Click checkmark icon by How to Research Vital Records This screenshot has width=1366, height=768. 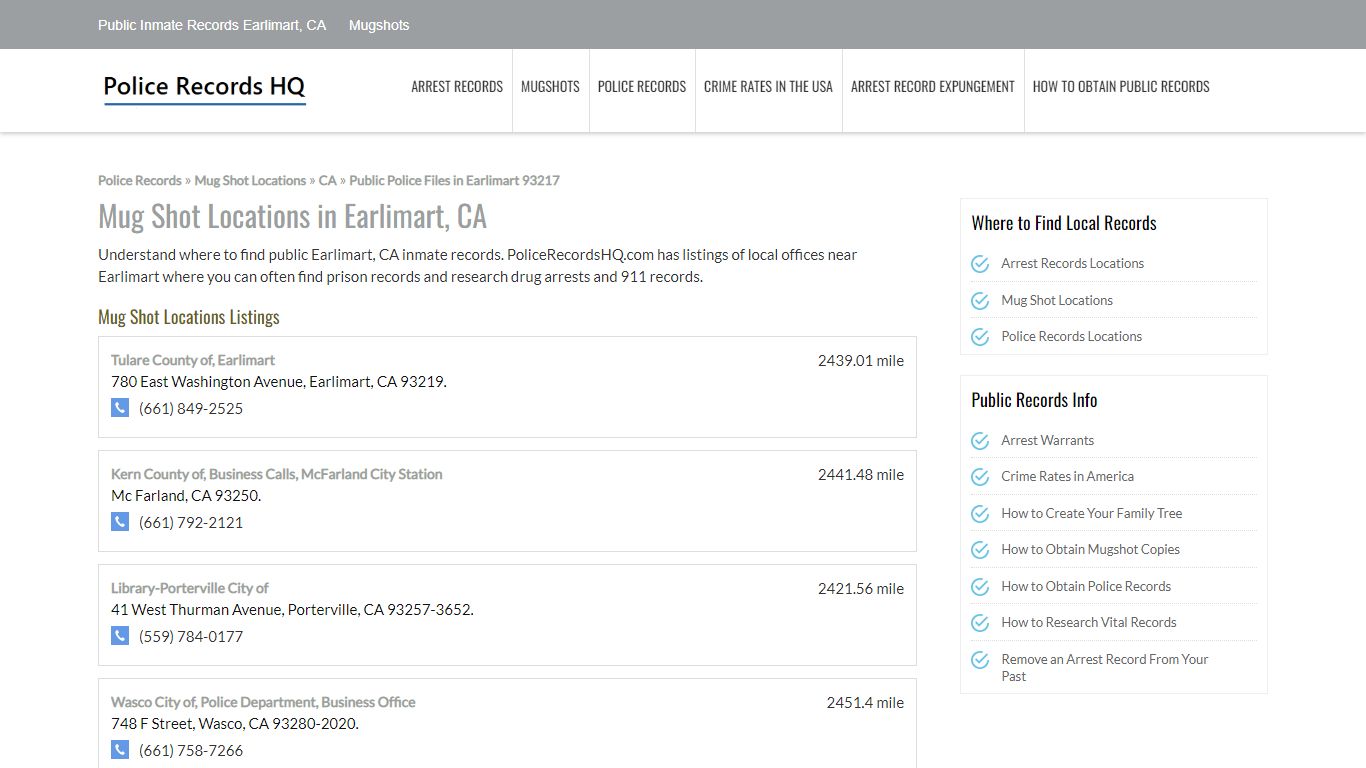[980, 623]
